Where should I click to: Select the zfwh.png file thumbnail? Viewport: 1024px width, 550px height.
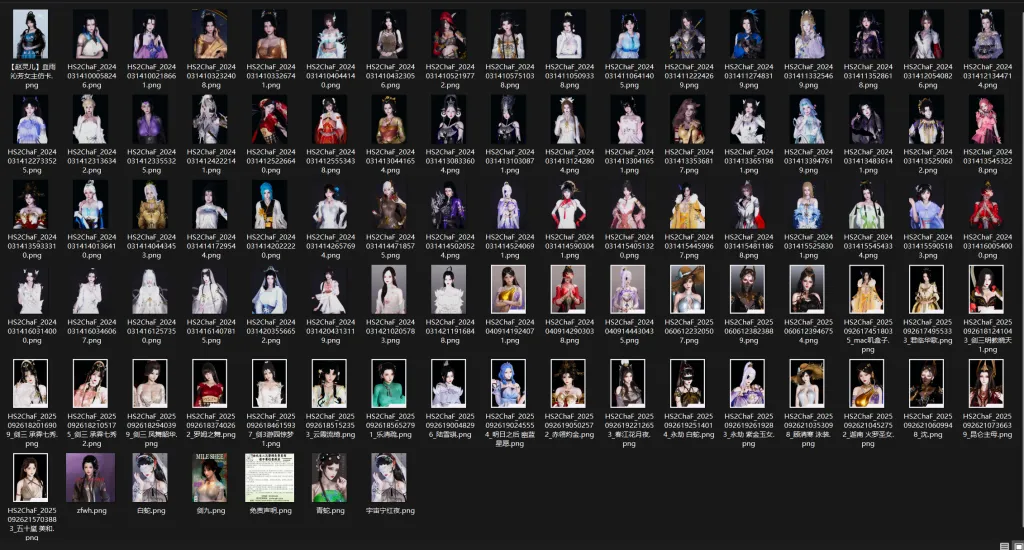[x=91, y=477]
